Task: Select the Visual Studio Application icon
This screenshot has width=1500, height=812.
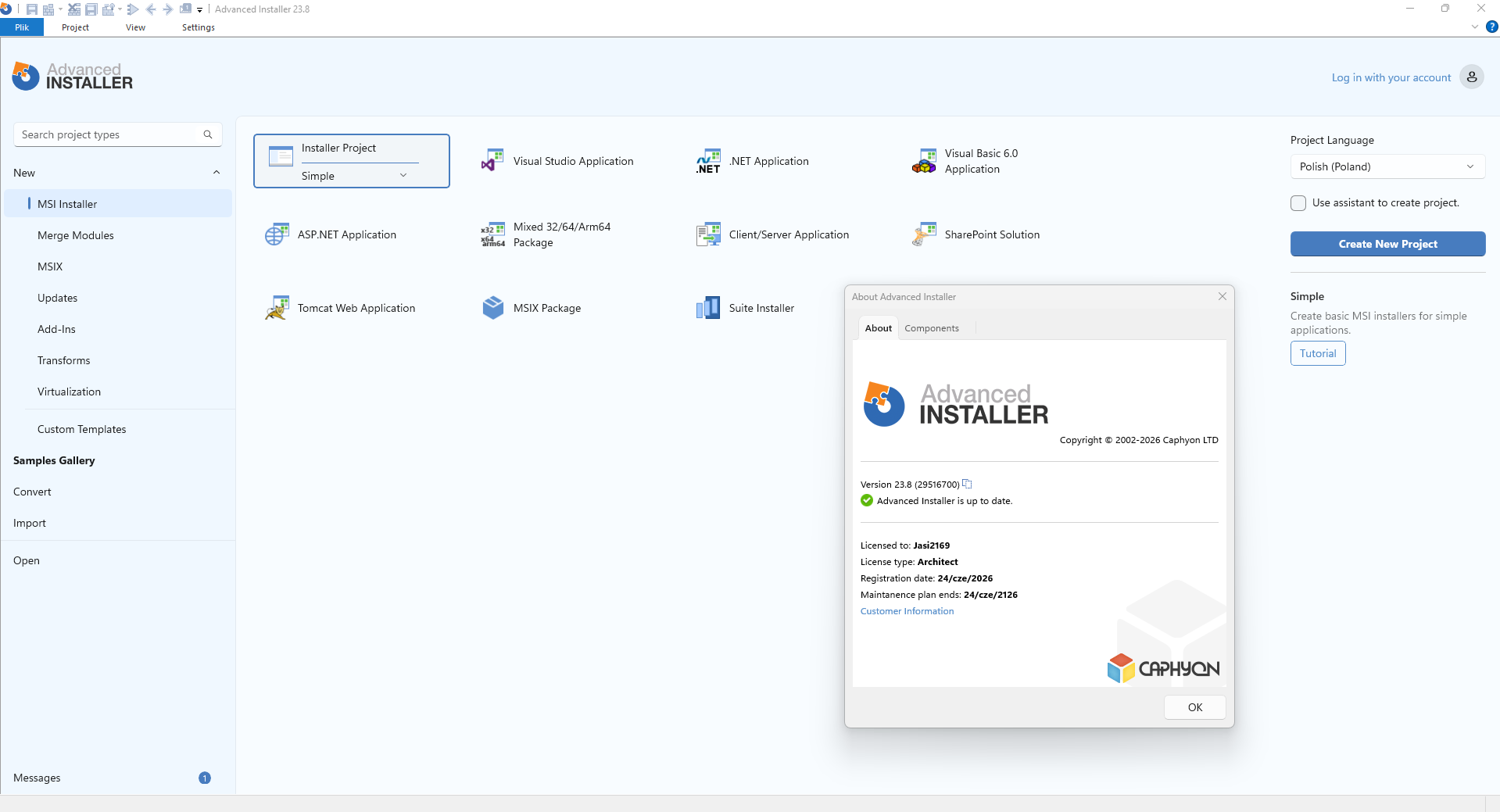Action: tap(492, 161)
